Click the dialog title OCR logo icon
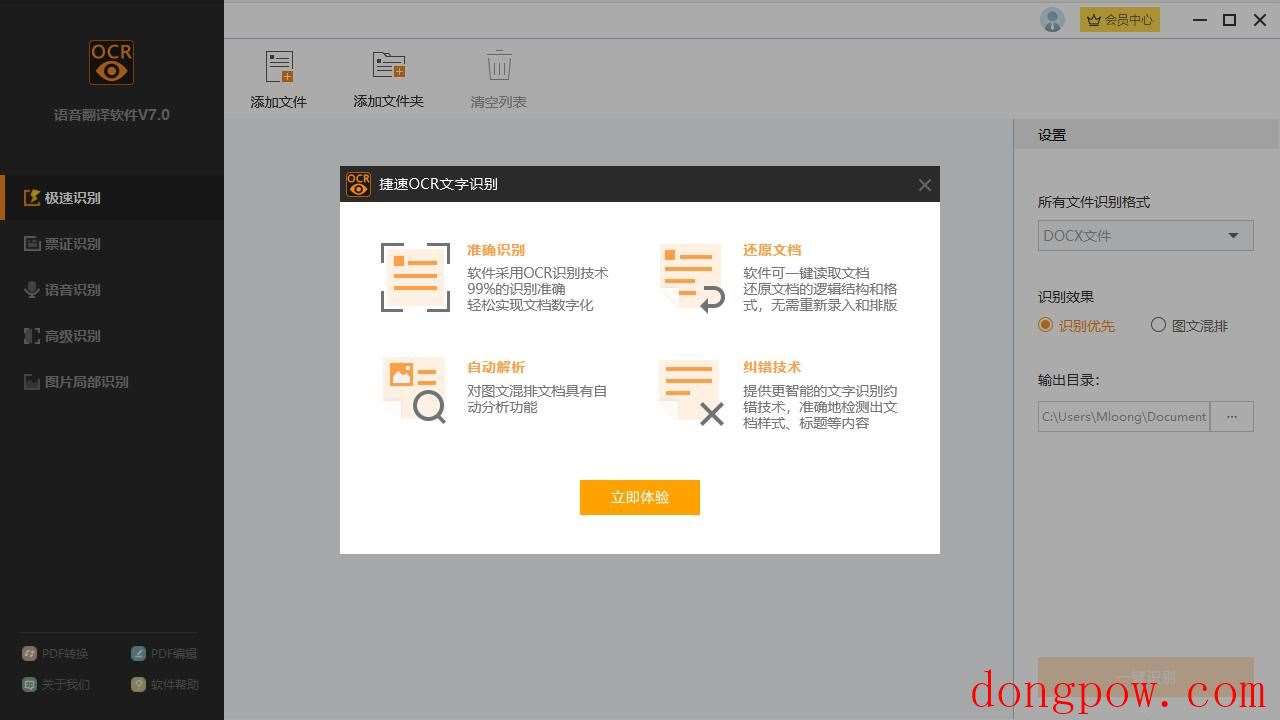This screenshot has width=1280, height=720. (358, 184)
